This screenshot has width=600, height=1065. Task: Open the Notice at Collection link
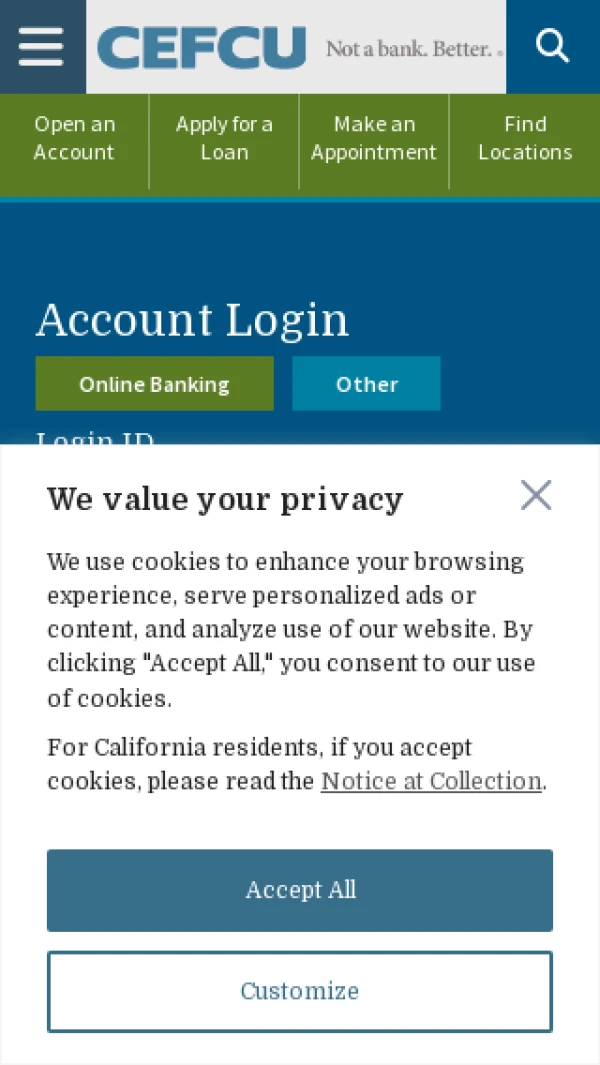point(431,781)
